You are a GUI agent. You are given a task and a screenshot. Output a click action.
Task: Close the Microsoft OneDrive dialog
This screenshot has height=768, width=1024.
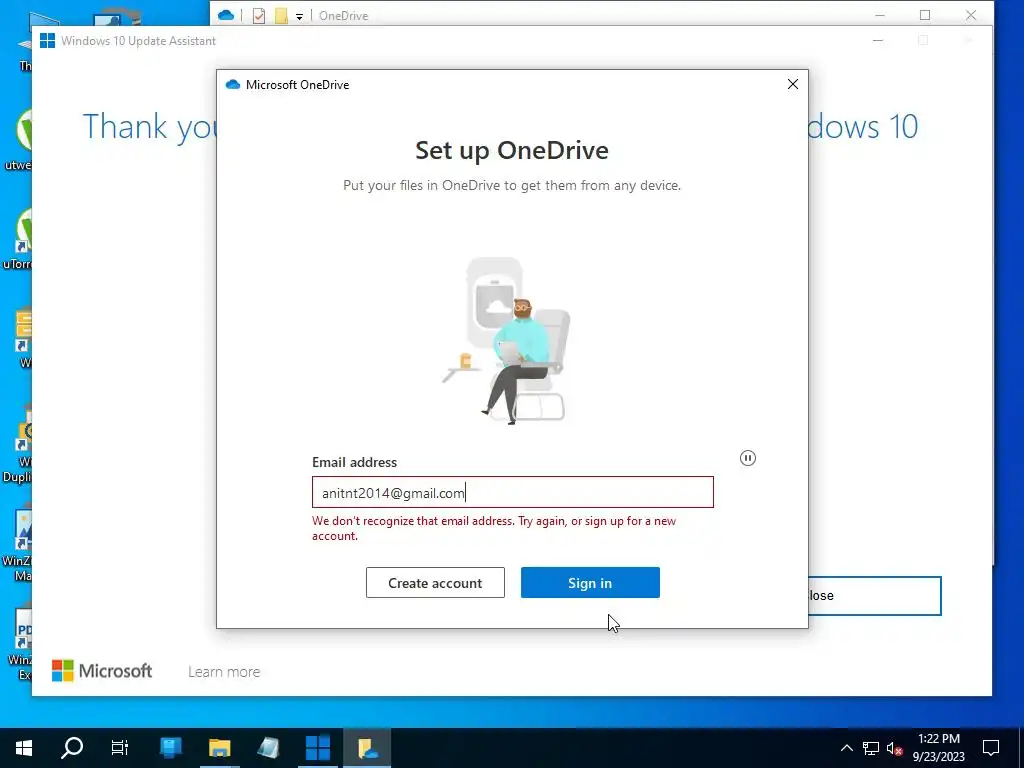click(793, 84)
